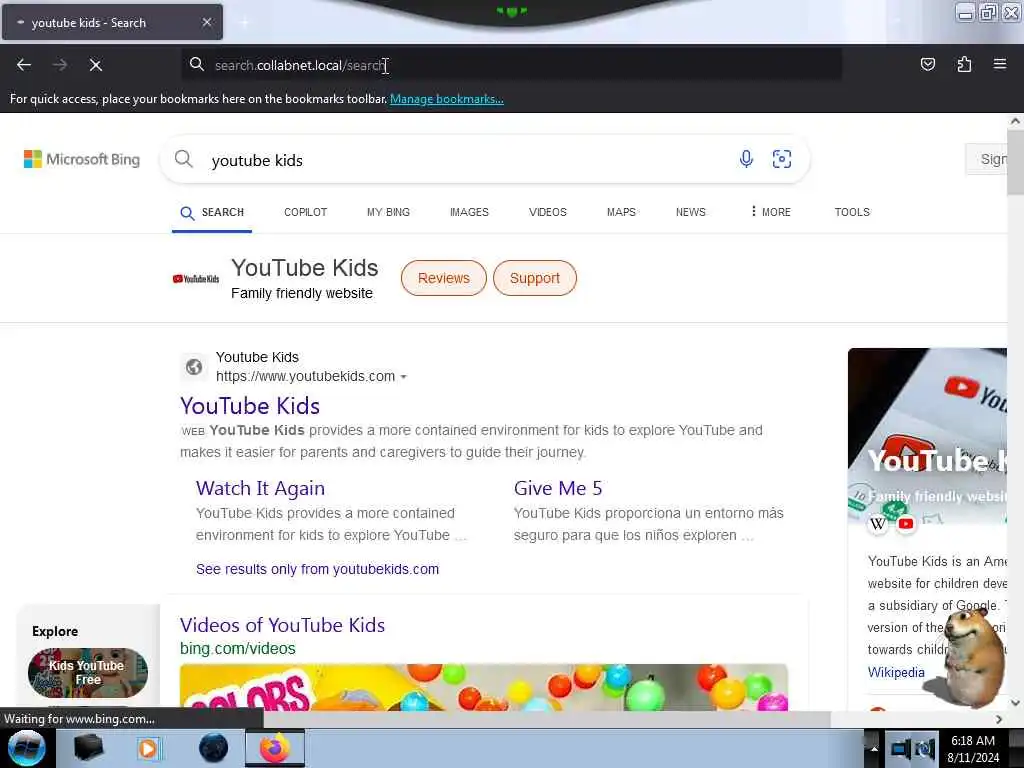Open the Windows Start orb
Screen dimensions: 1024x768
[x=26, y=748]
